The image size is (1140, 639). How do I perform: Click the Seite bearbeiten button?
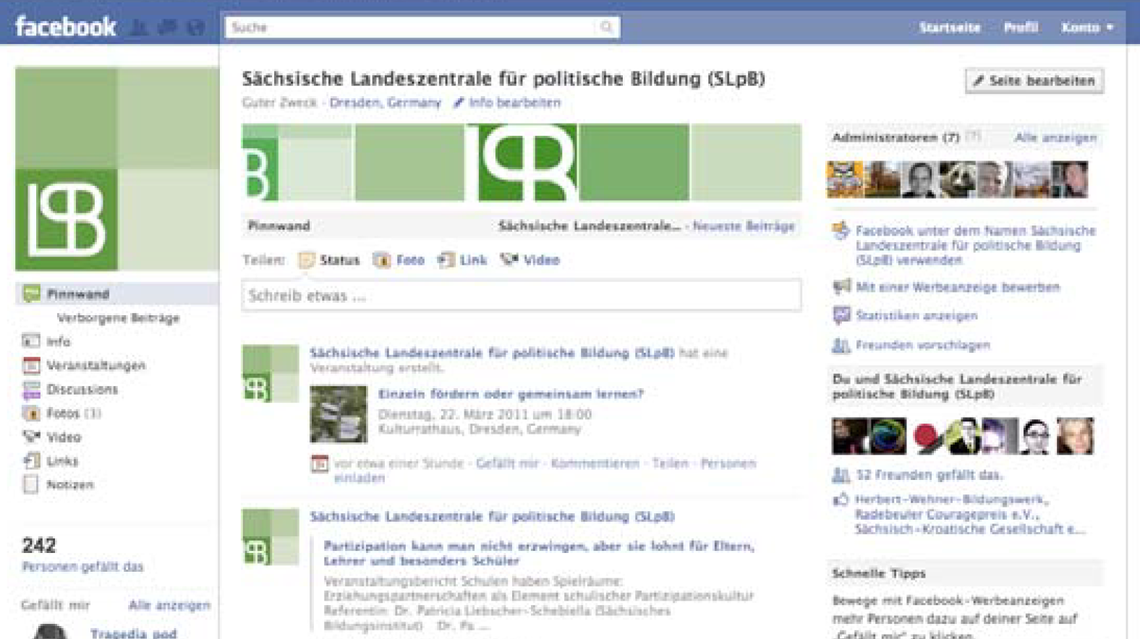[x=1034, y=81]
